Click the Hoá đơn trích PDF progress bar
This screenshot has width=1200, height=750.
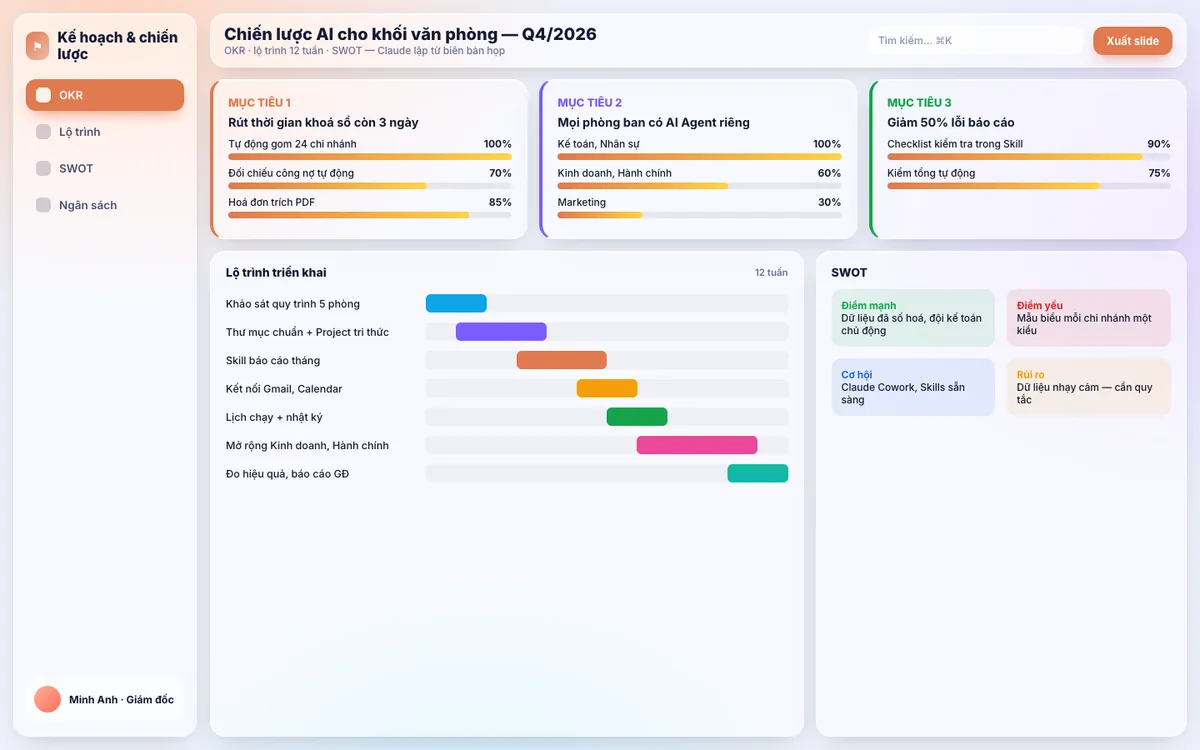(x=370, y=214)
